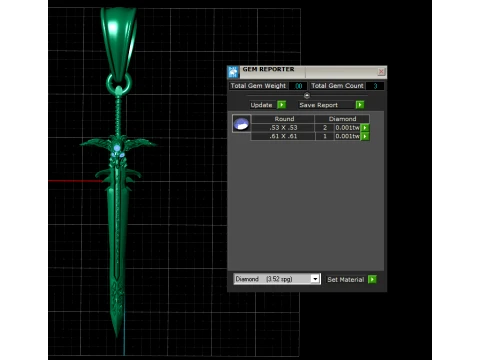Close the Gem Reporter window
This screenshot has width=480, height=360.
[381, 71]
